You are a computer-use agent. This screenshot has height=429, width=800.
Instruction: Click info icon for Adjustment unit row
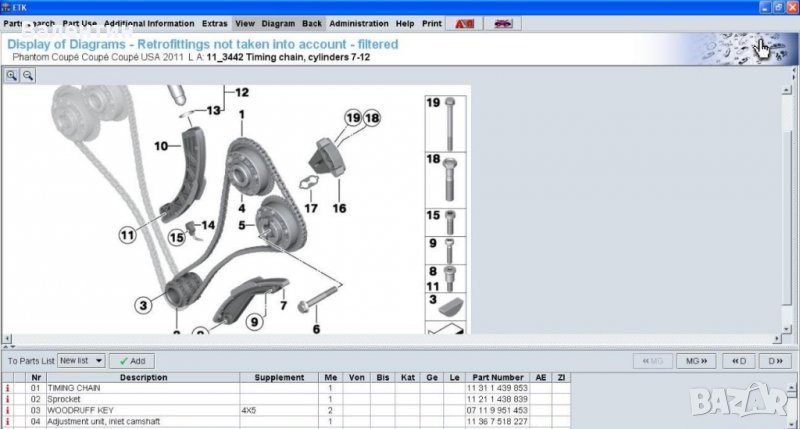click(8, 421)
